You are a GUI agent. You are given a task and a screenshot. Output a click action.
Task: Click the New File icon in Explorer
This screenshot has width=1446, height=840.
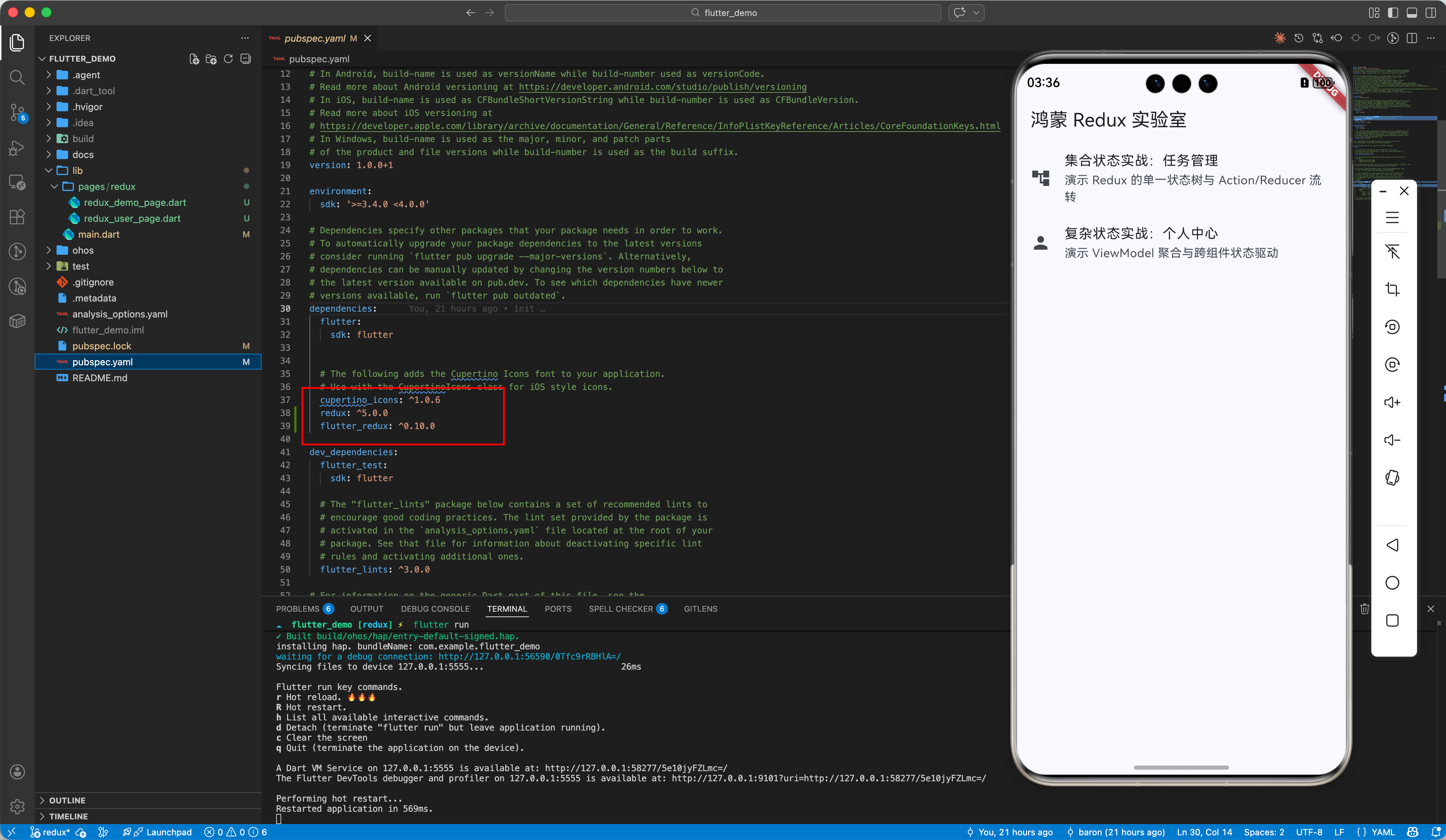click(194, 59)
